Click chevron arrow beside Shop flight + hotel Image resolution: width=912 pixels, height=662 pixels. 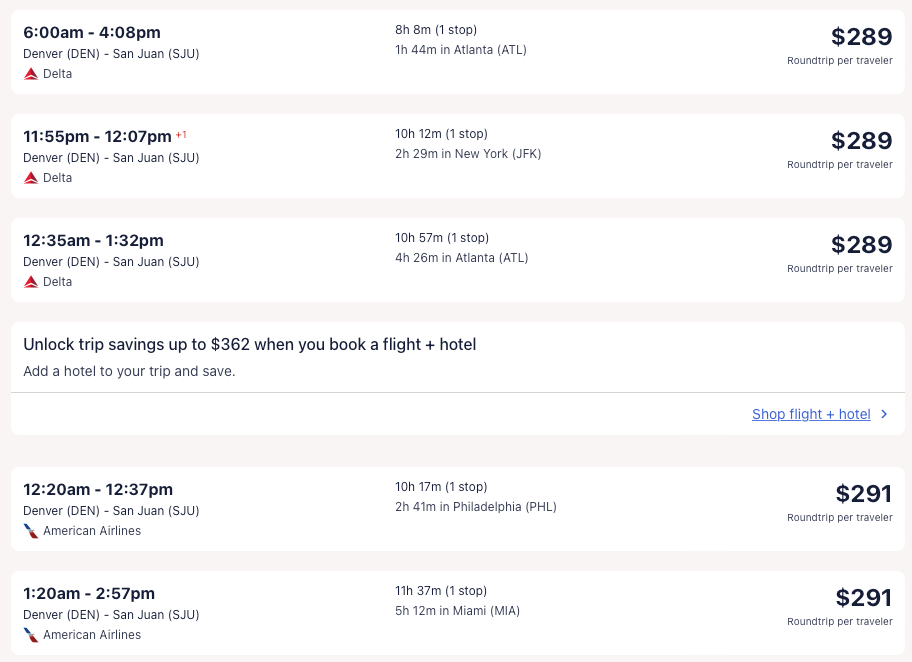pos(884,414)
